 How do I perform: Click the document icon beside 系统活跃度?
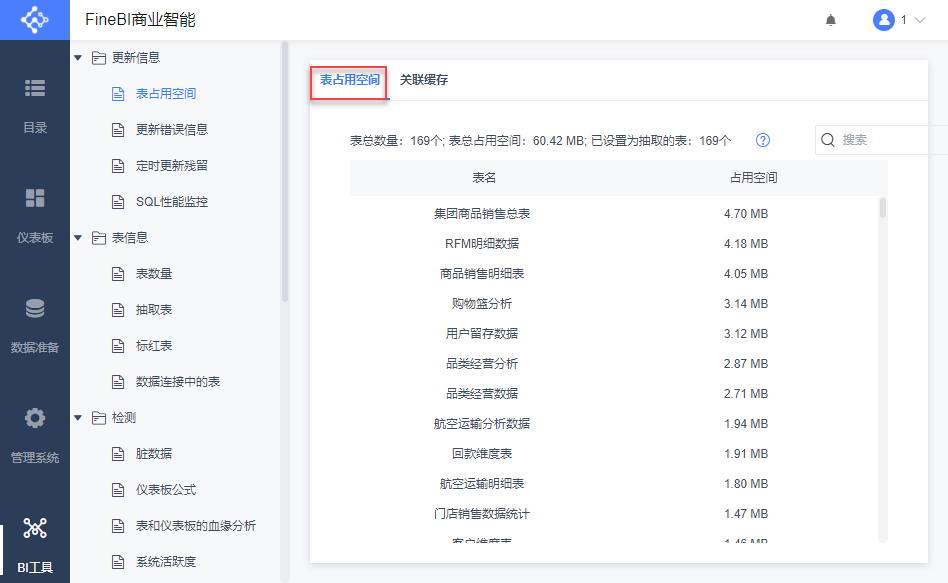point(118,562)
